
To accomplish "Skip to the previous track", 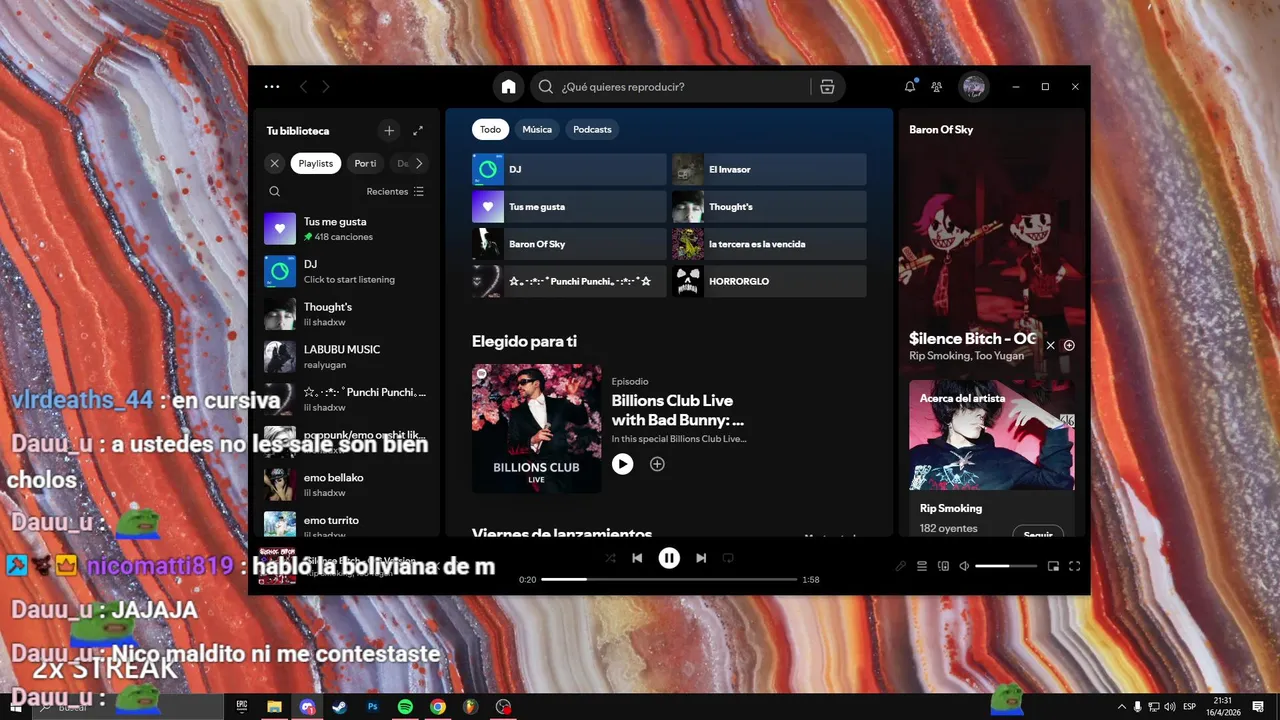I will [x=637, y=558].
